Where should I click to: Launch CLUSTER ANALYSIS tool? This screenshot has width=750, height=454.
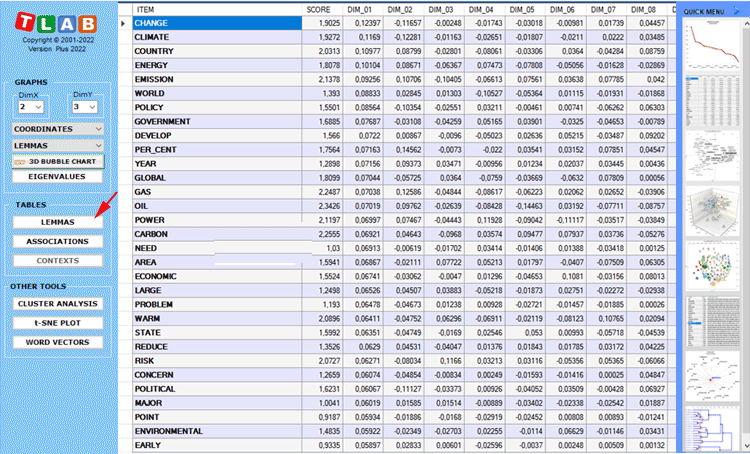(x=57, y=304)
